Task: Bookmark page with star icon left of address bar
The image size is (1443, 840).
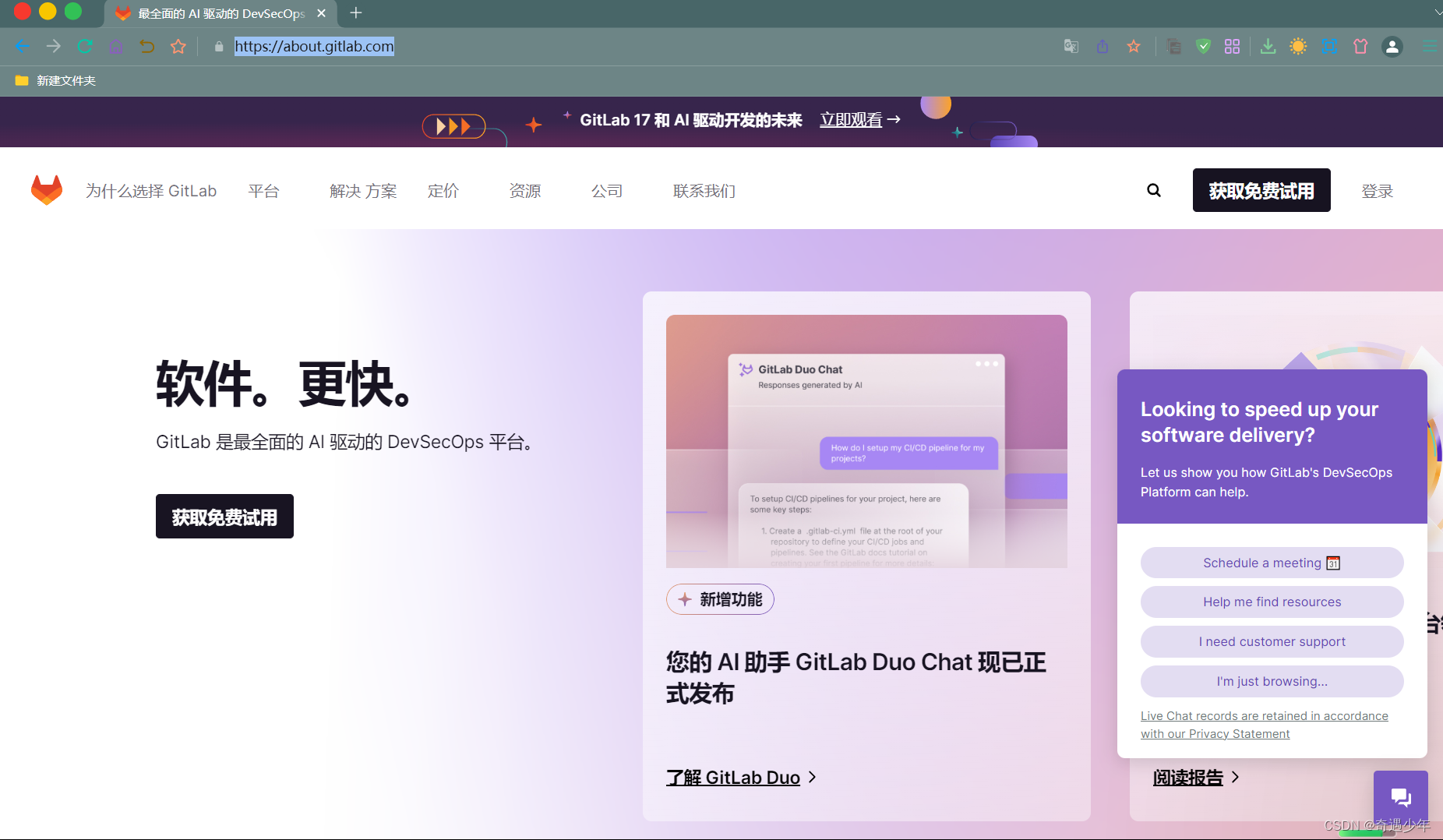Action: (178, 46)
